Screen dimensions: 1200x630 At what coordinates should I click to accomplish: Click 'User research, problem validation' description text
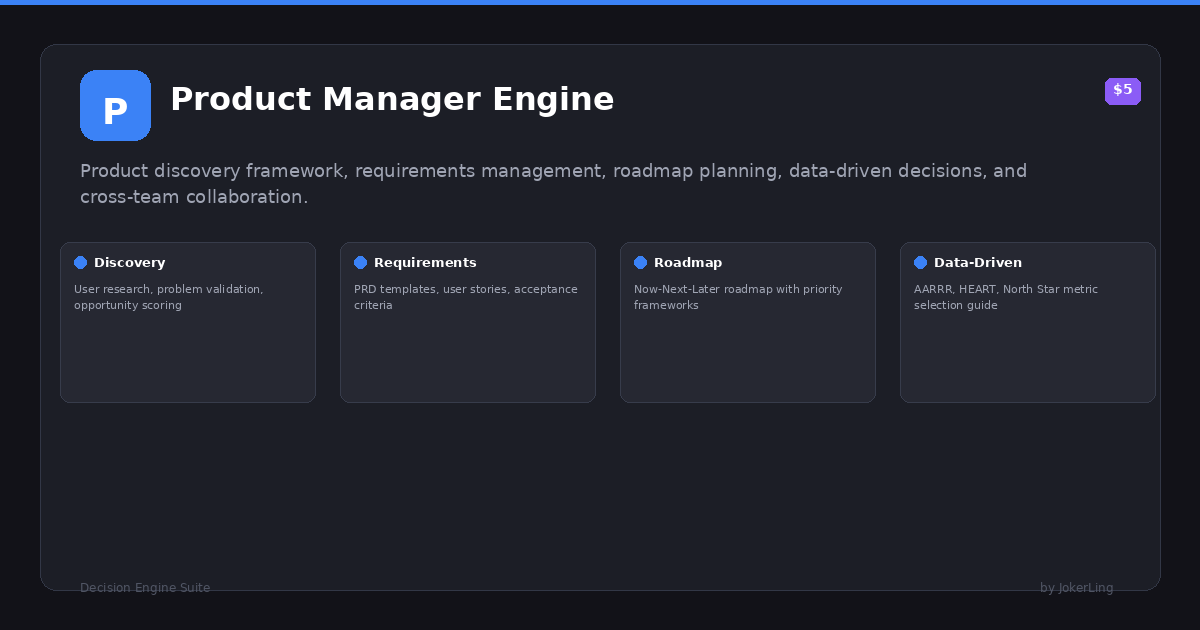[169, 297]
